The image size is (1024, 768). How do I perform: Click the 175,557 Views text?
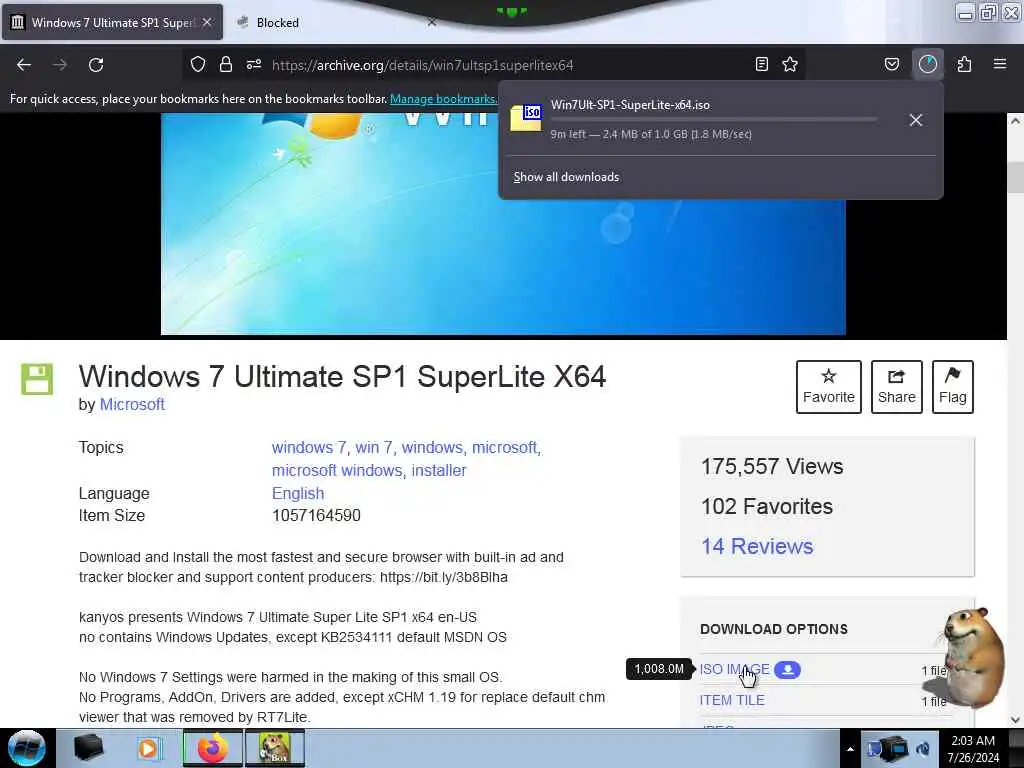click(x=772, y=467)
